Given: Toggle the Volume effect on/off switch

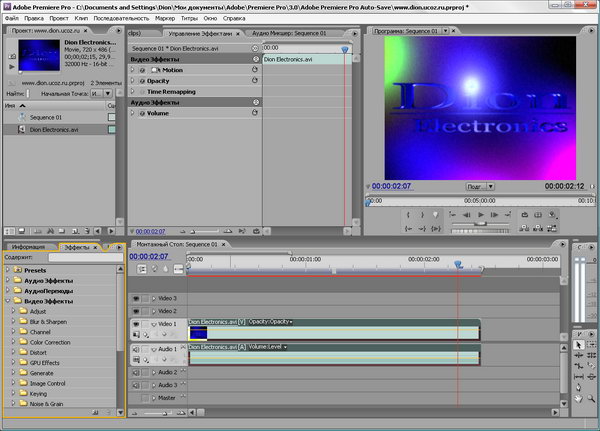Looking at the screenshot, I should click(x=142, y=113).
